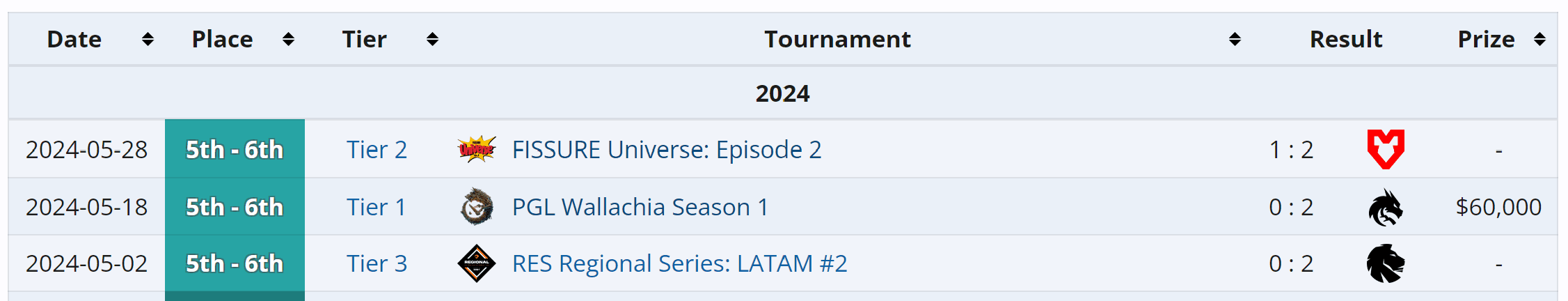Click the 5th - 6th cell for 2024-05-18

tap(235, 207)
